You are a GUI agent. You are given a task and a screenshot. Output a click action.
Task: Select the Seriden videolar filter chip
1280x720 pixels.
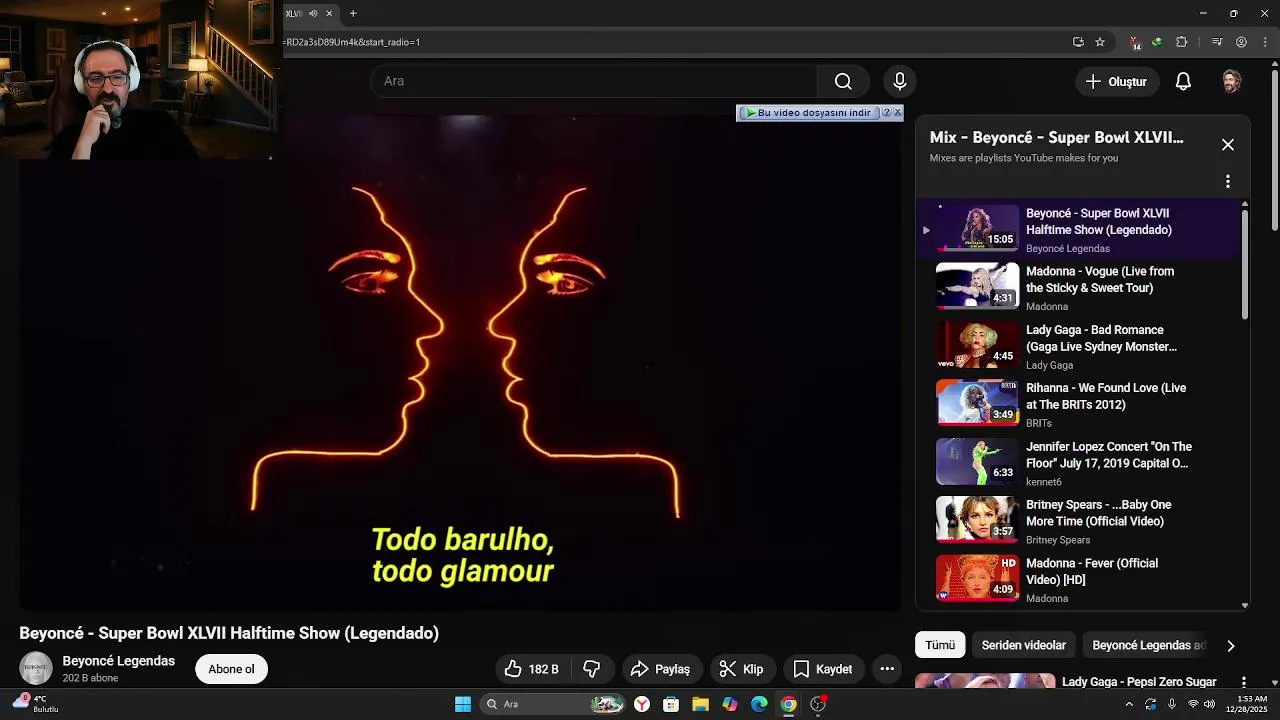[1024, 645]
